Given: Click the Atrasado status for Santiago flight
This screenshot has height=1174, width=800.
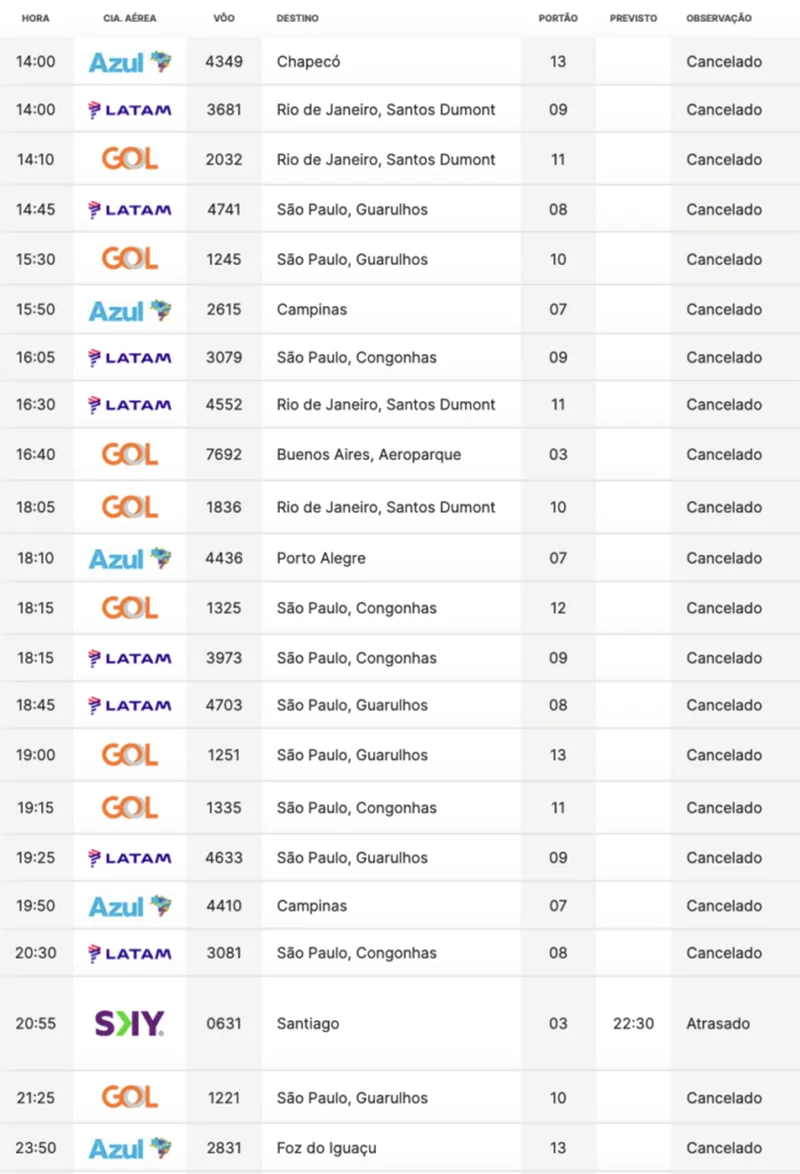Looking at the screenshot, I should (x=718, y=1023).
